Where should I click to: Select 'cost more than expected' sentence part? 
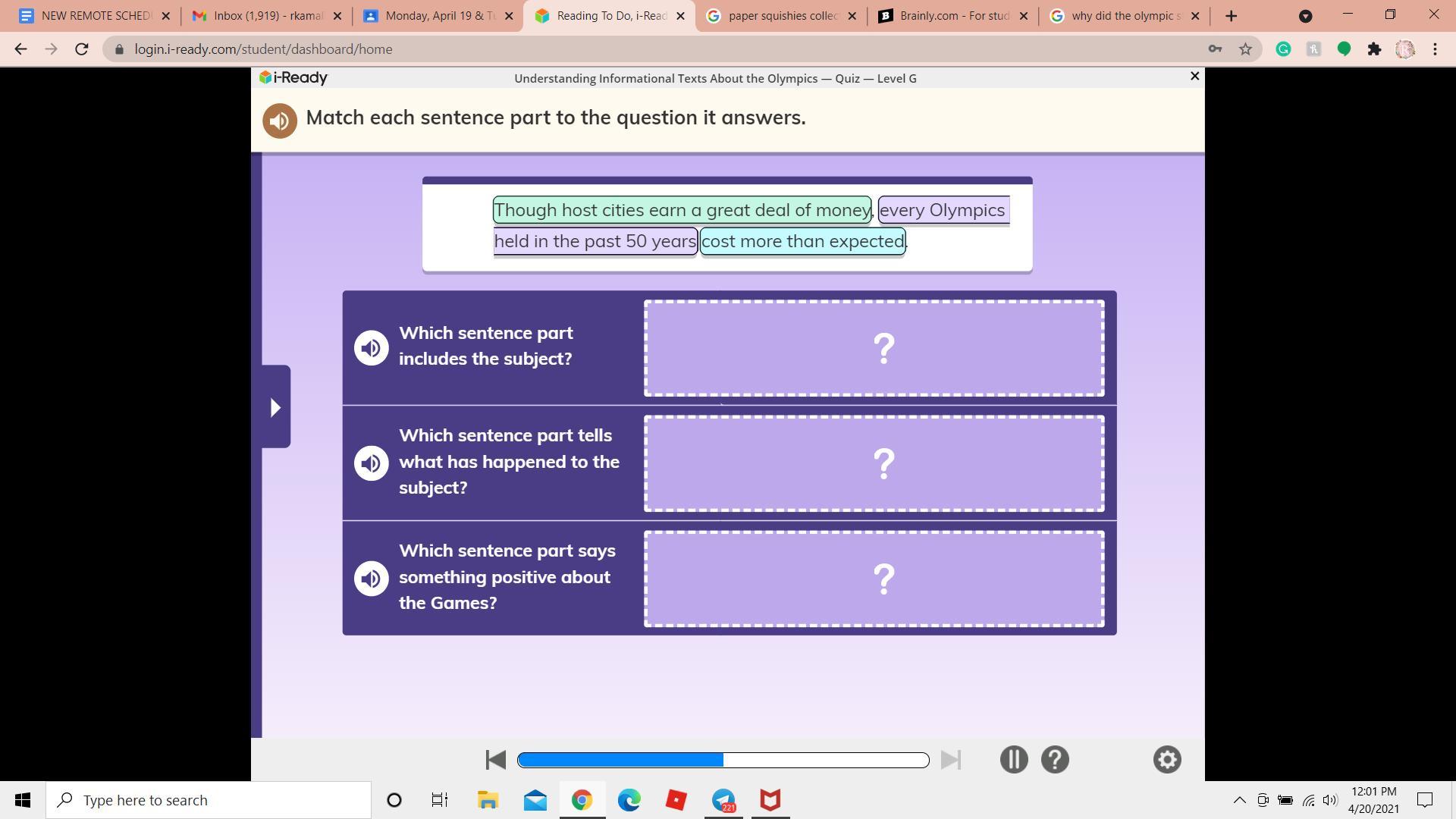pos(802,241)
